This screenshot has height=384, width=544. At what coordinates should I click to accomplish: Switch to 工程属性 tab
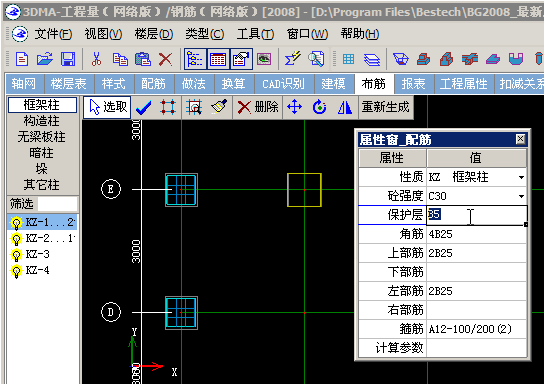pos(464,84)
